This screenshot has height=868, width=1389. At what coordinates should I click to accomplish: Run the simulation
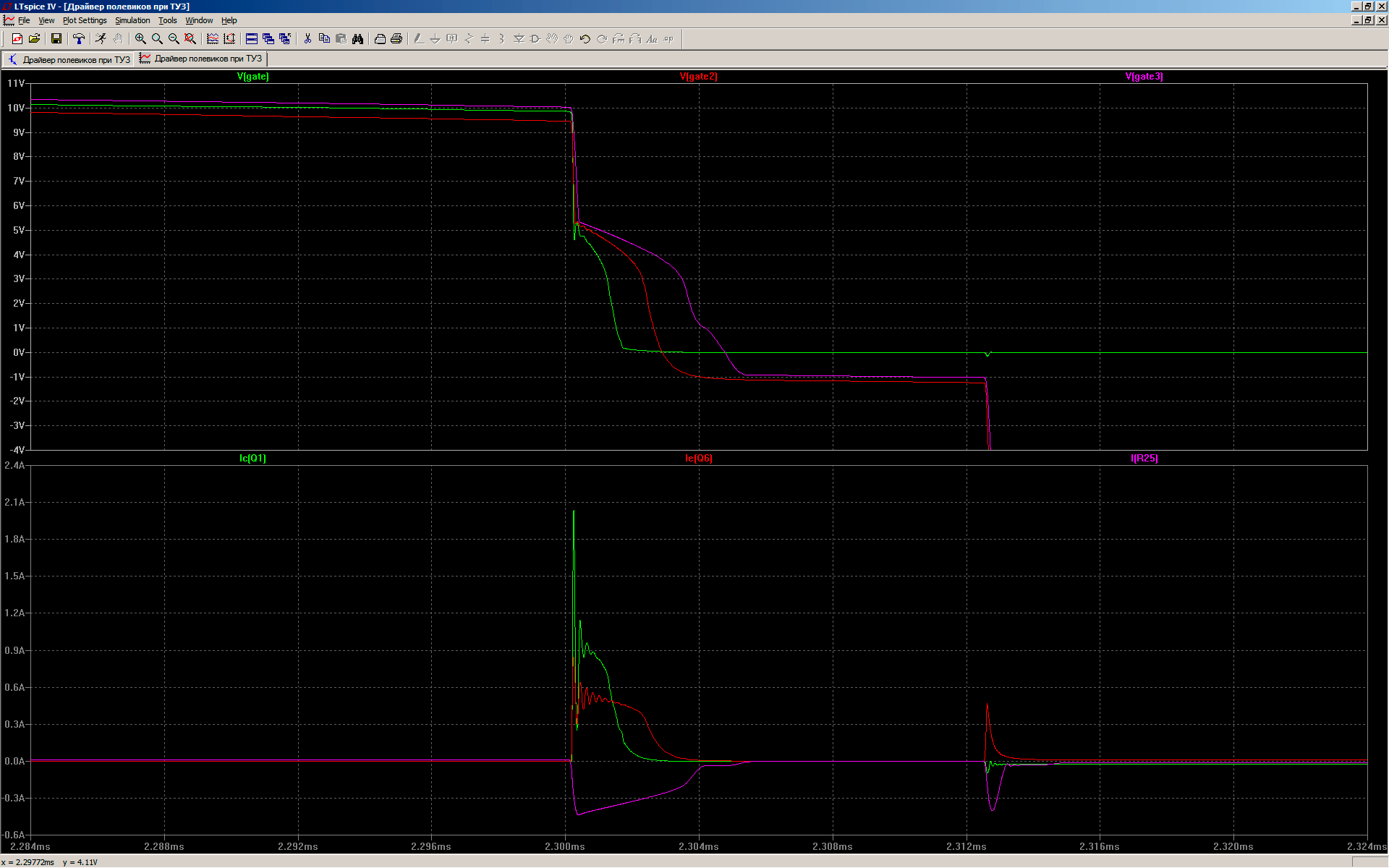101,39
